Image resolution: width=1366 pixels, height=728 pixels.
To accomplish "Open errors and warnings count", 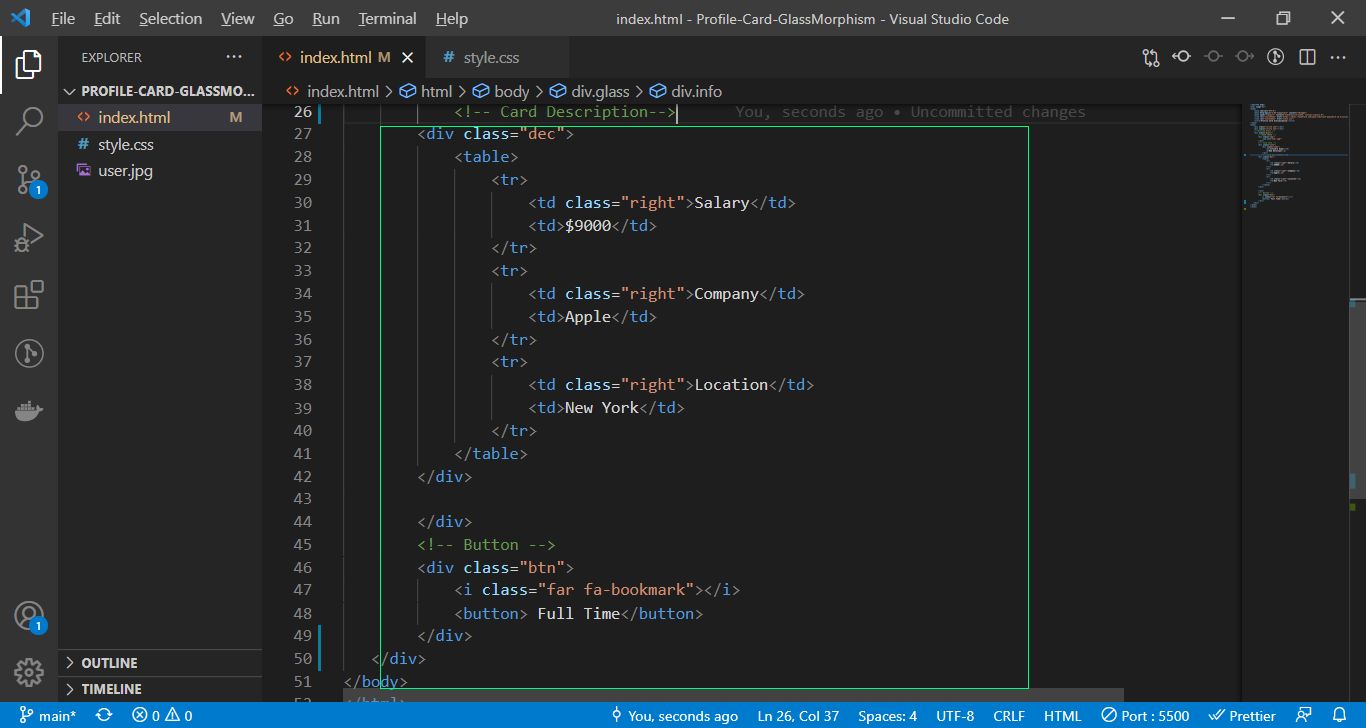I will point(162,716).
